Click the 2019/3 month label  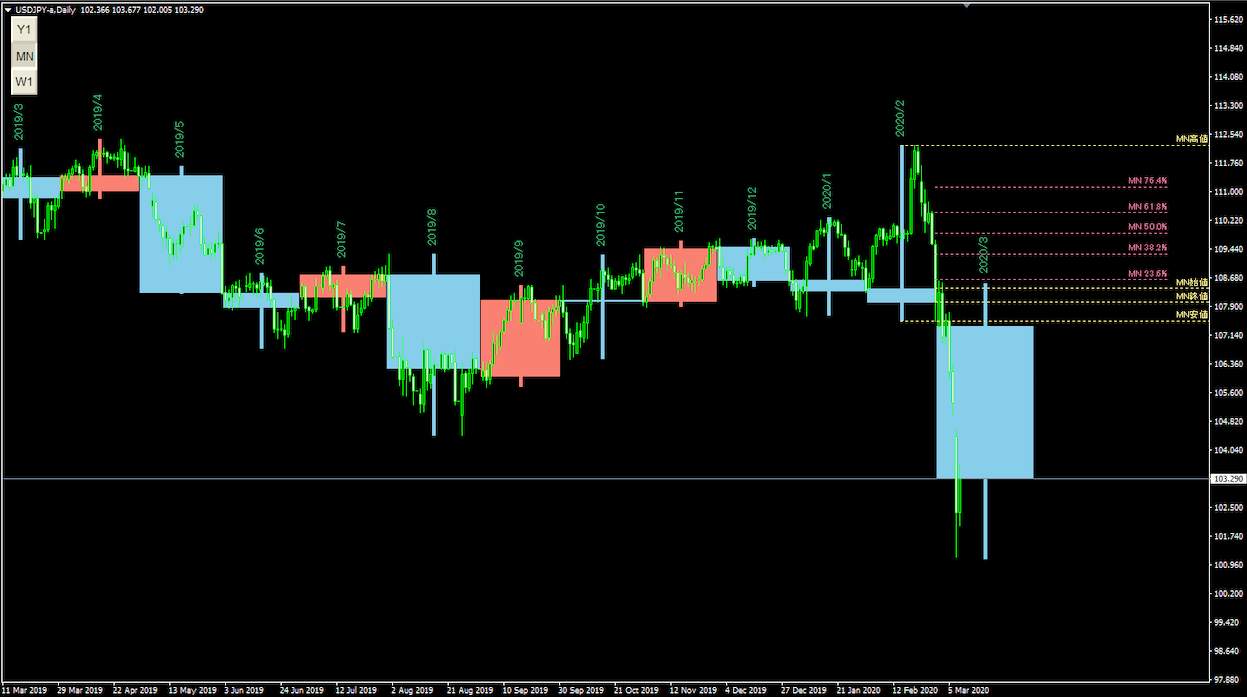tap(19, 121)
